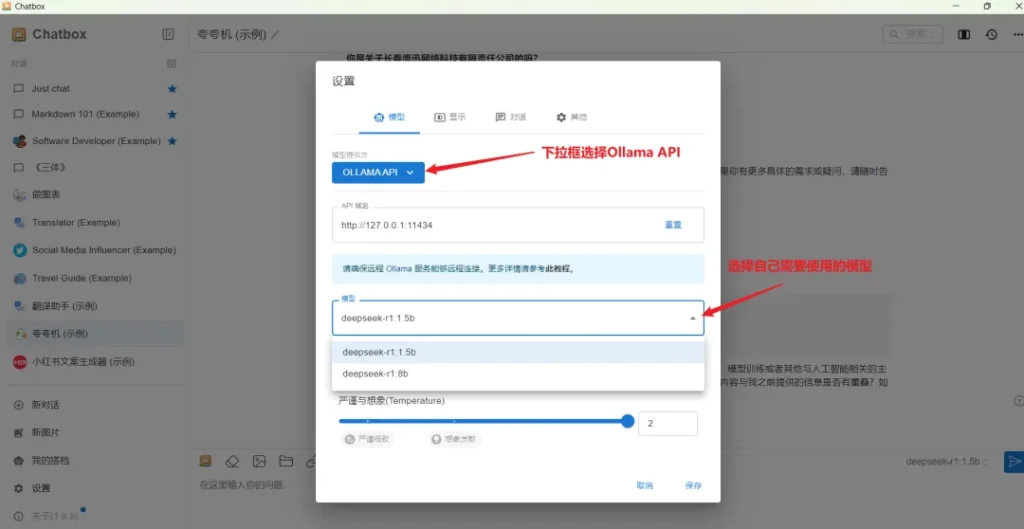Click the Temperature slider handle
This screenshot has height=529, width=1024.
(x=628, y=422)
